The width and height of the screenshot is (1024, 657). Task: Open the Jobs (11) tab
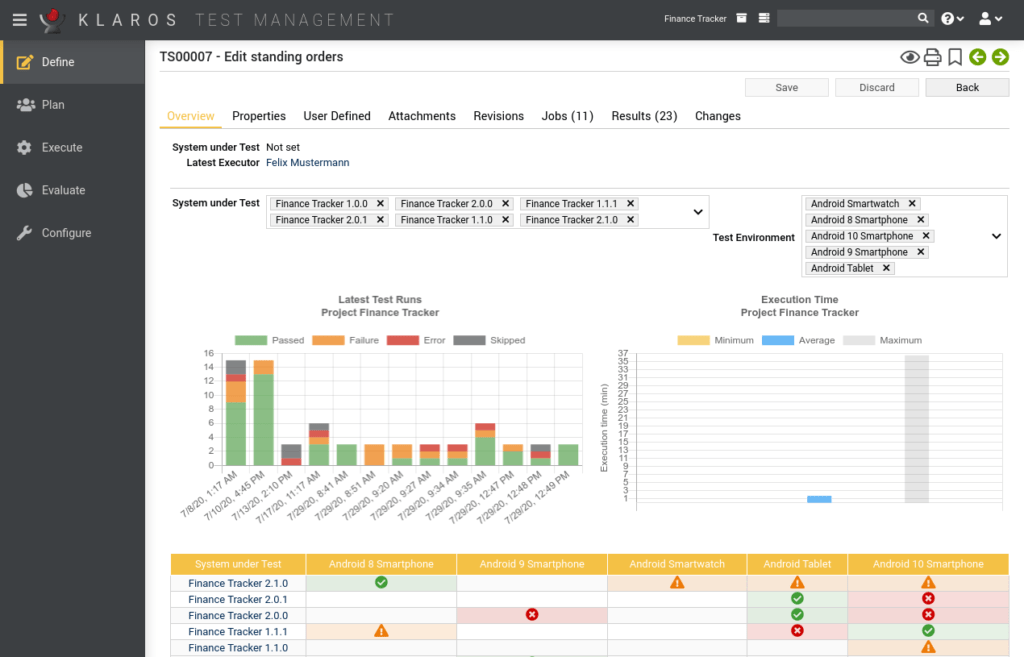[x=567, y=116]
